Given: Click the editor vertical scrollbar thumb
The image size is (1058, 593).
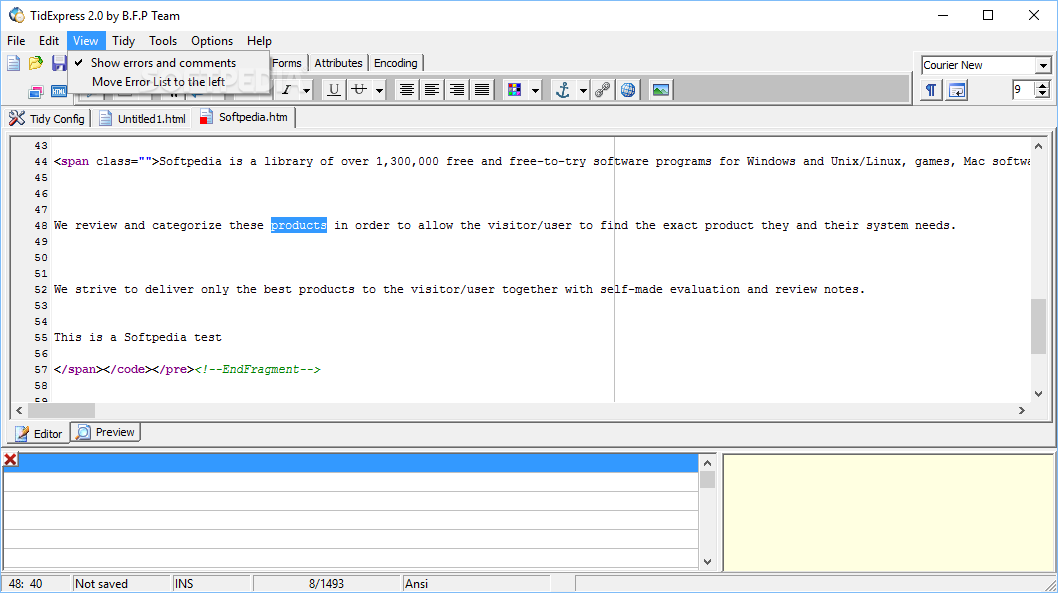Looking at the screenshot, I should pyautogui.click(x=1038, y=327).
